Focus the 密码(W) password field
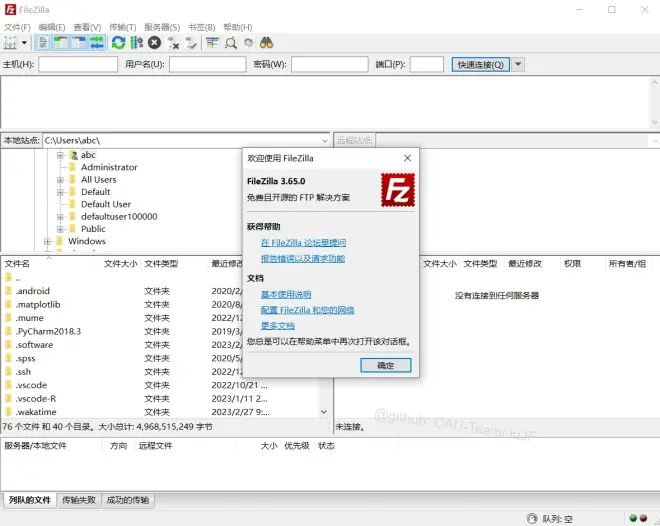Viewport: 660px width, 526px height. pos(330,64)
